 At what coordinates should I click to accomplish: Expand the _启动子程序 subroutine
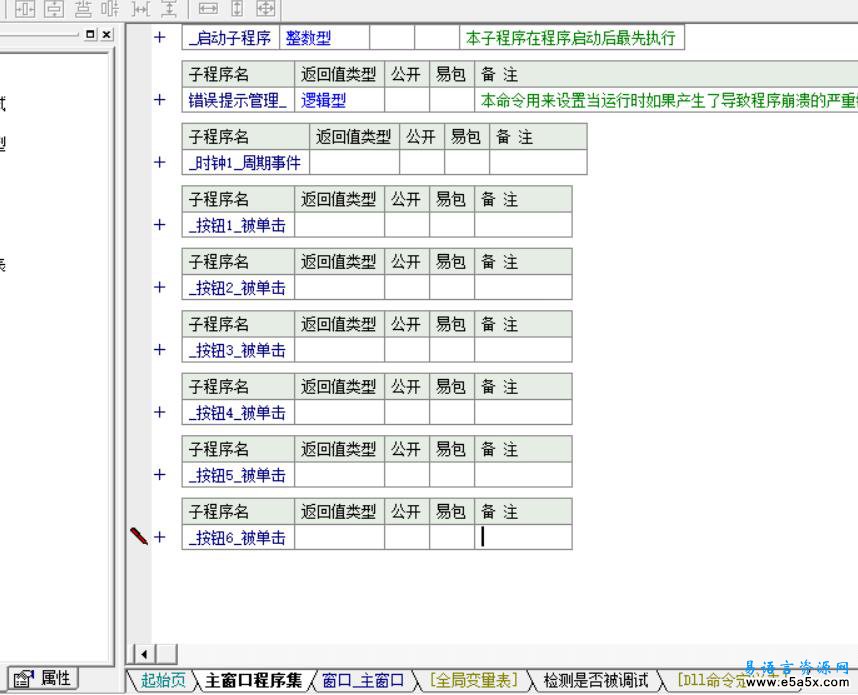[x=159, y=38]
